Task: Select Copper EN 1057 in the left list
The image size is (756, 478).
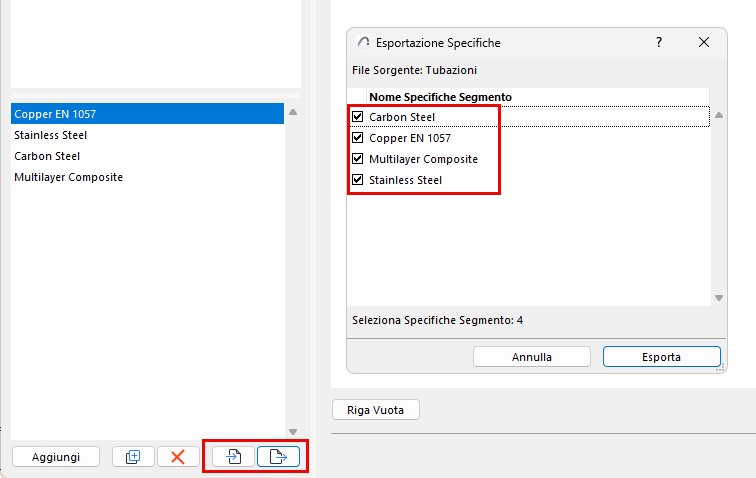Action: 148,114
